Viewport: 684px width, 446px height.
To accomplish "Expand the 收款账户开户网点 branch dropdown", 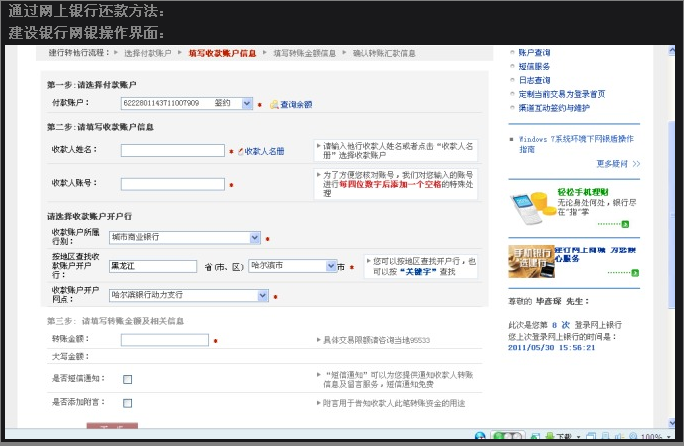I will click(263, 296).
